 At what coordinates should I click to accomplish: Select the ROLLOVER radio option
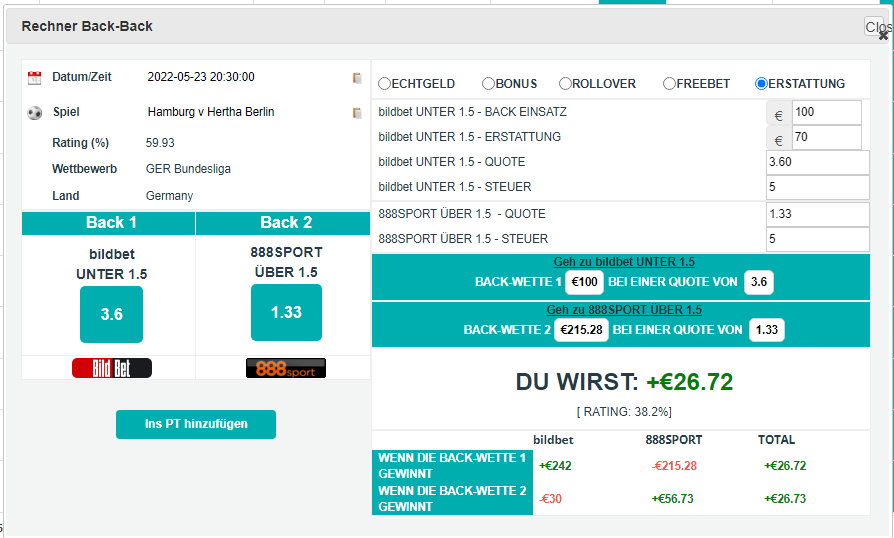click(x=565, y=84)
